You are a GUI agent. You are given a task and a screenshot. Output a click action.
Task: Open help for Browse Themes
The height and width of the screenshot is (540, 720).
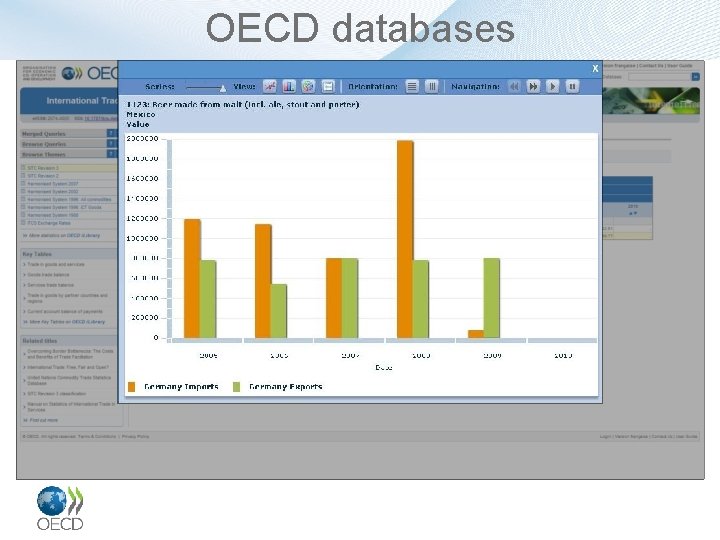click(x=112, y=154)
